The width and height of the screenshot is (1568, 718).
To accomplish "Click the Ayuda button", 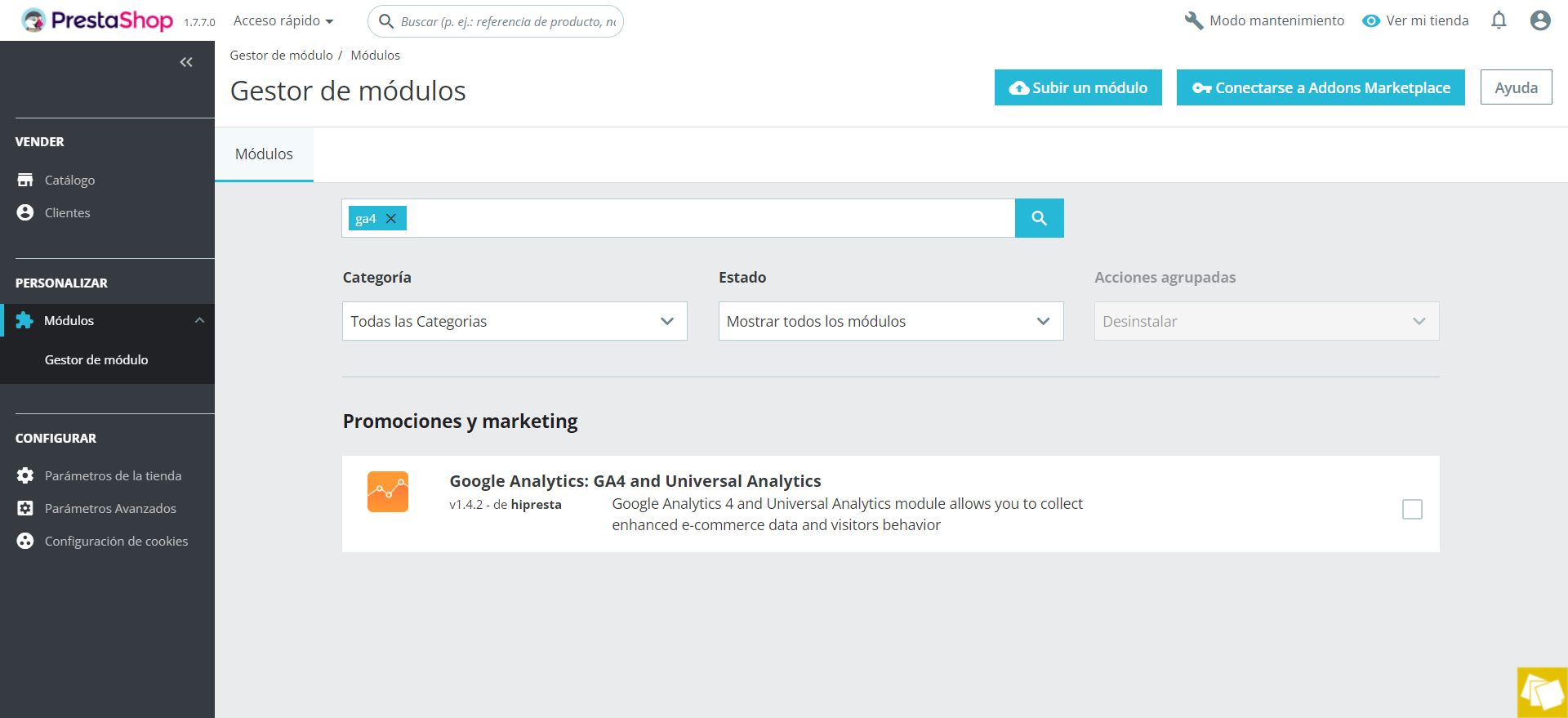I will click(1516, 87).
